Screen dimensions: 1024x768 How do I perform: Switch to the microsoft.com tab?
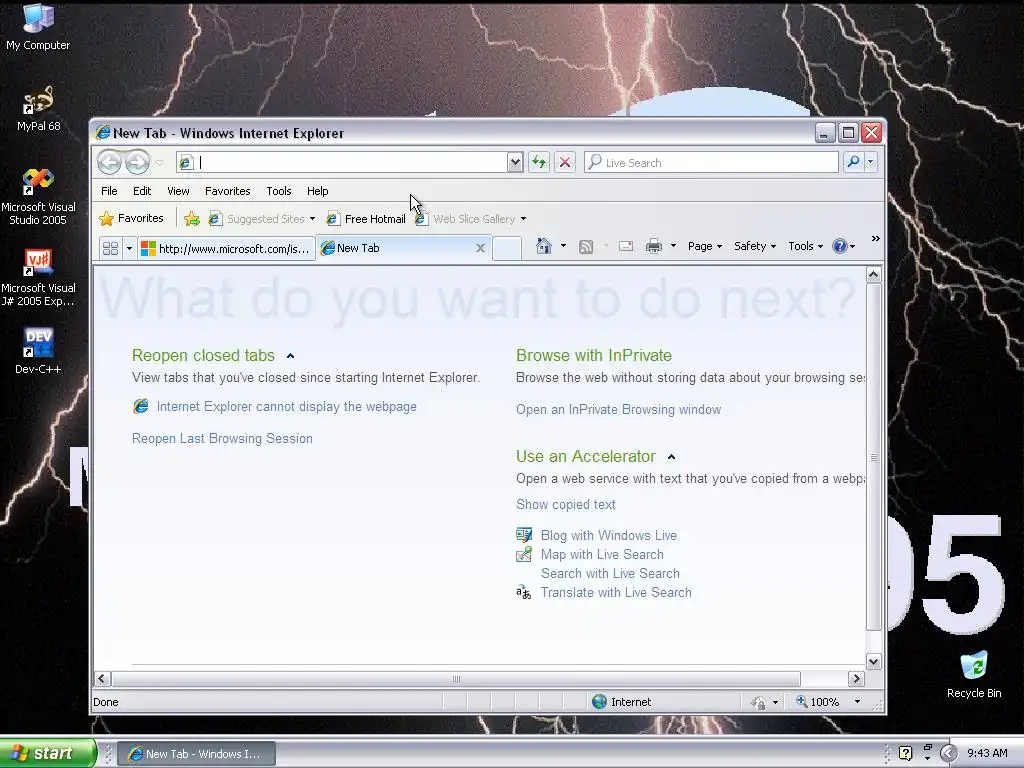227,248
